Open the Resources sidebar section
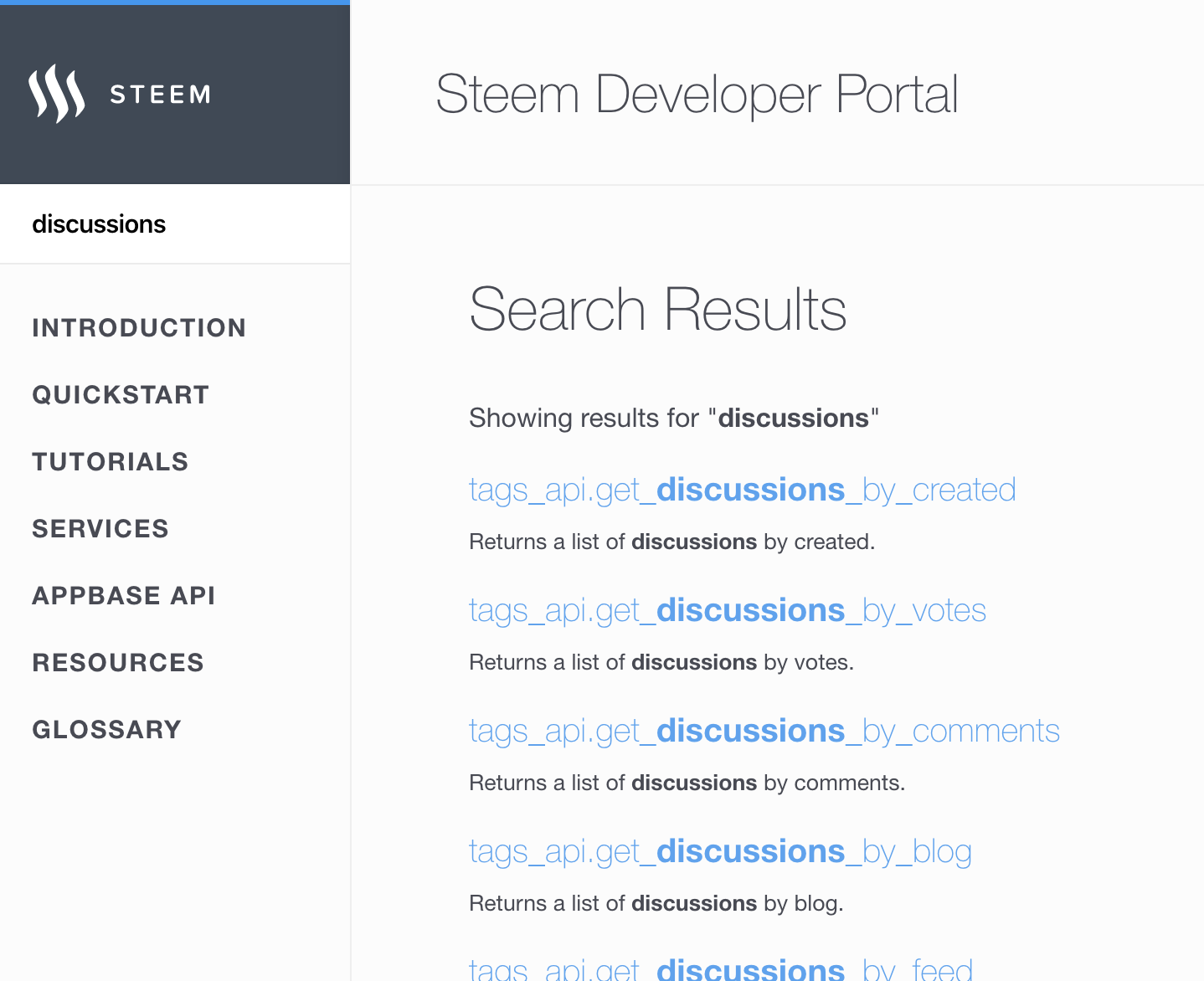Image resolution: width=1204 pixels, height=981 pixels. [118, 663]
